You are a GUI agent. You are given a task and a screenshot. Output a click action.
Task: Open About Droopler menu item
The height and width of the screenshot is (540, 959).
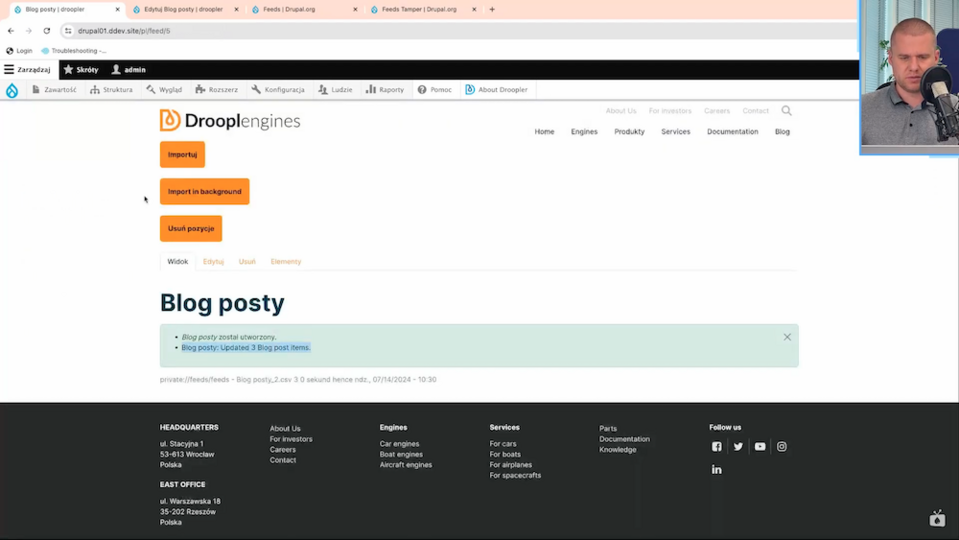pos(496,89)
